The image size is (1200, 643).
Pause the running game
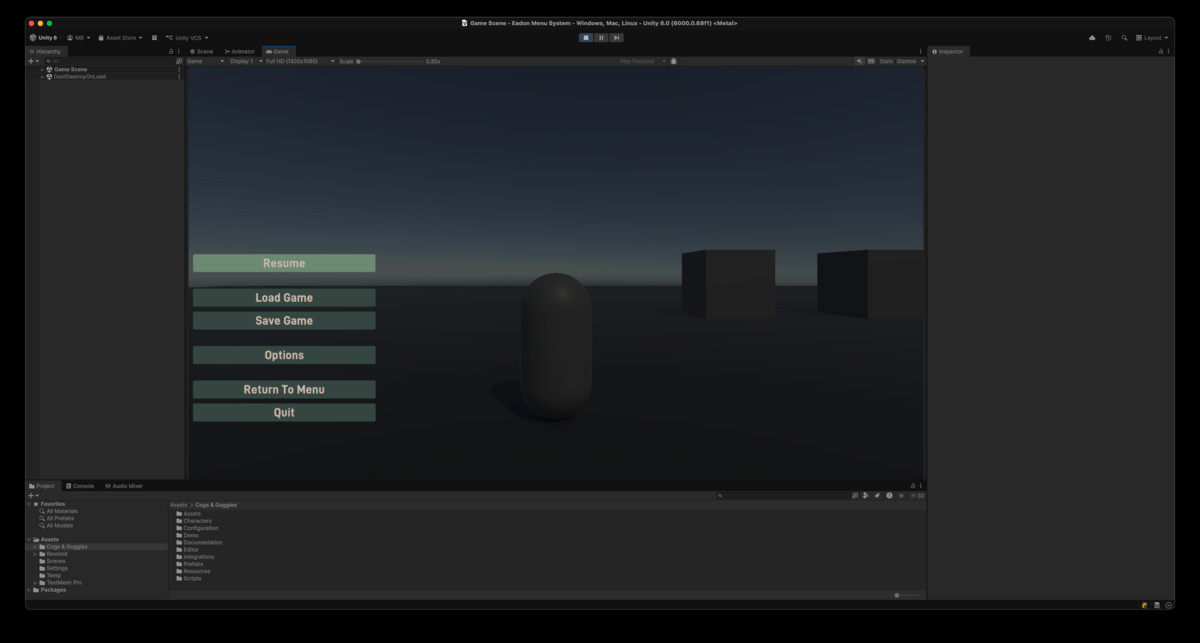(x=601, y=37)
